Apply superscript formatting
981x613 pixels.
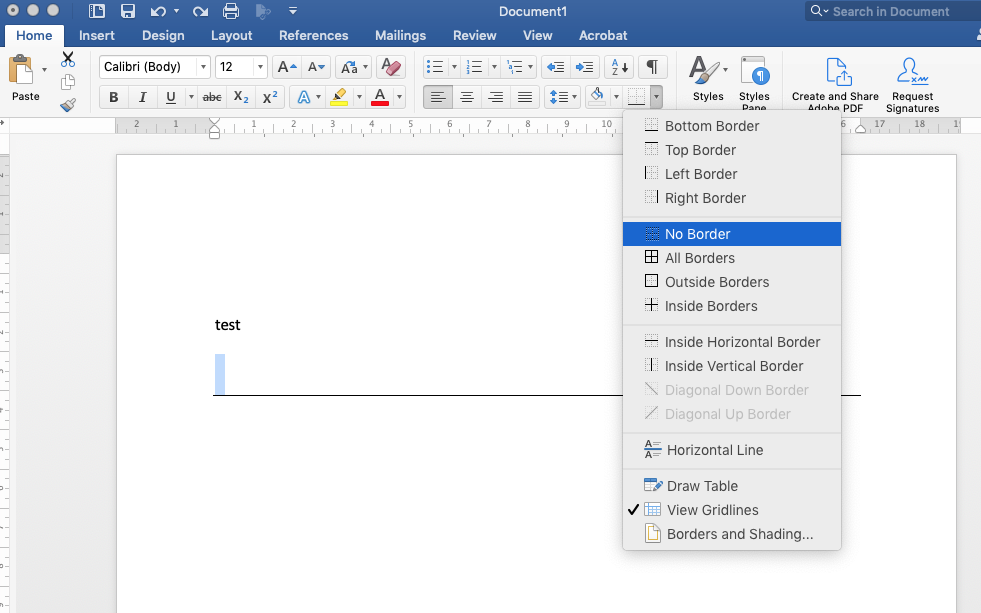[270, 97]
